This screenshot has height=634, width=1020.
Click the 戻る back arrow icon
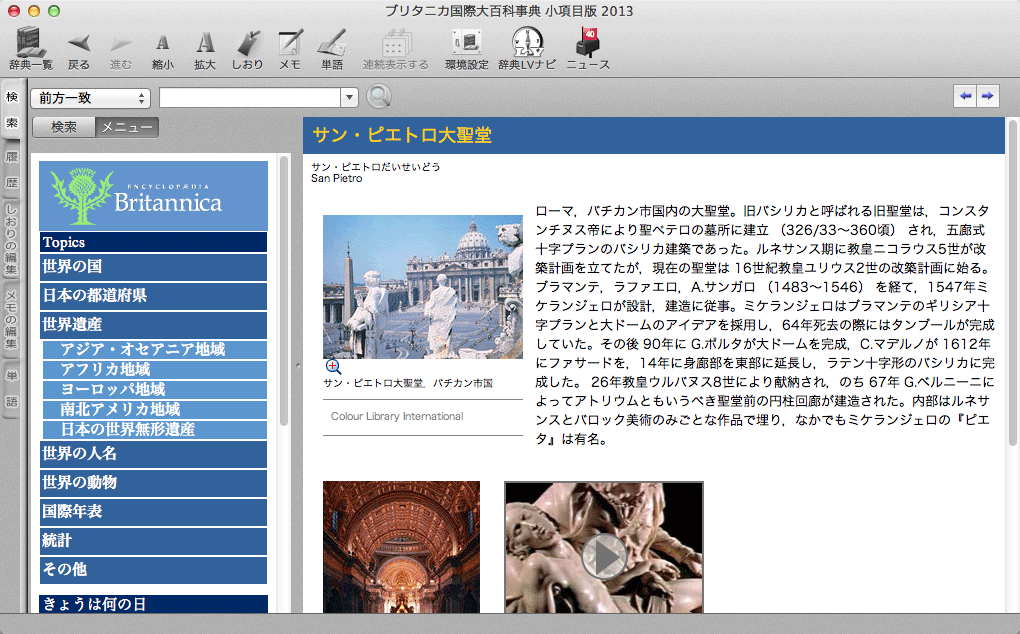tap(78, 45)
